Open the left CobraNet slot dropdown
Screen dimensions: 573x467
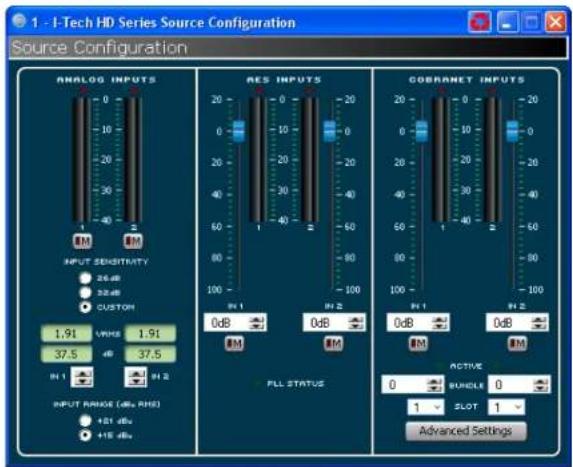coord(426,407)
